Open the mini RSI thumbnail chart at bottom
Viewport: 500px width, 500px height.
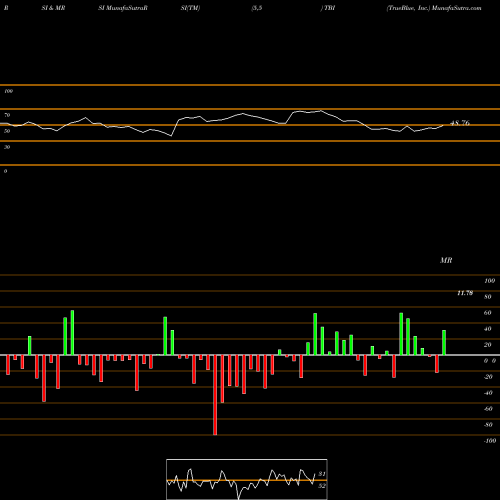tap(247, 479)
